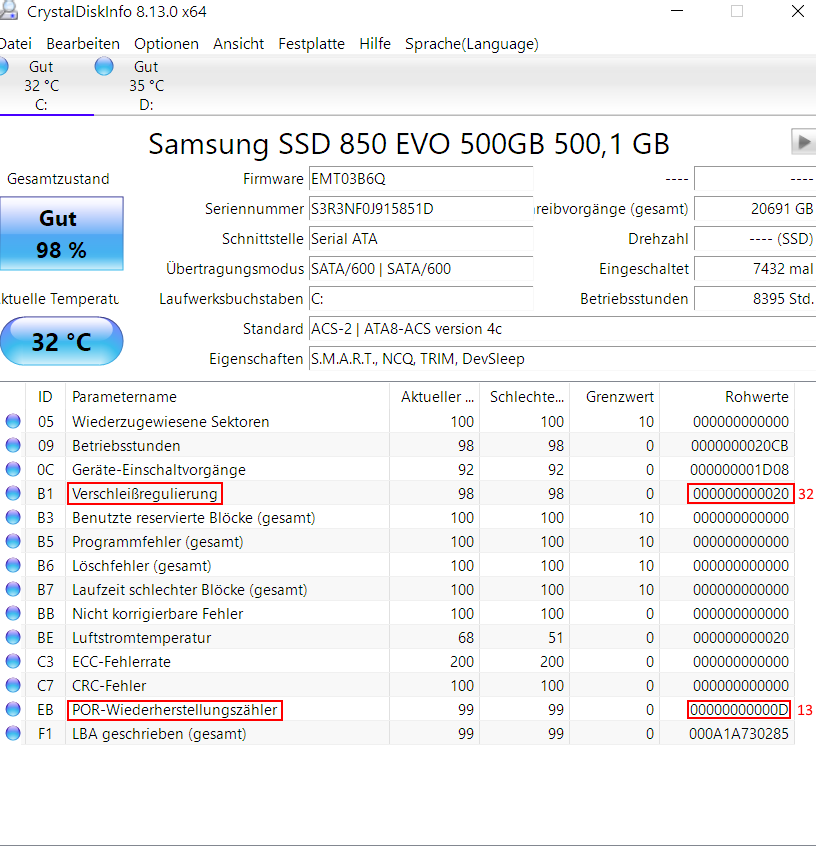Click the Laufwerksbuchstaben field C:
The width and height of the screenshot is (816, 855).
click(421, 299)
